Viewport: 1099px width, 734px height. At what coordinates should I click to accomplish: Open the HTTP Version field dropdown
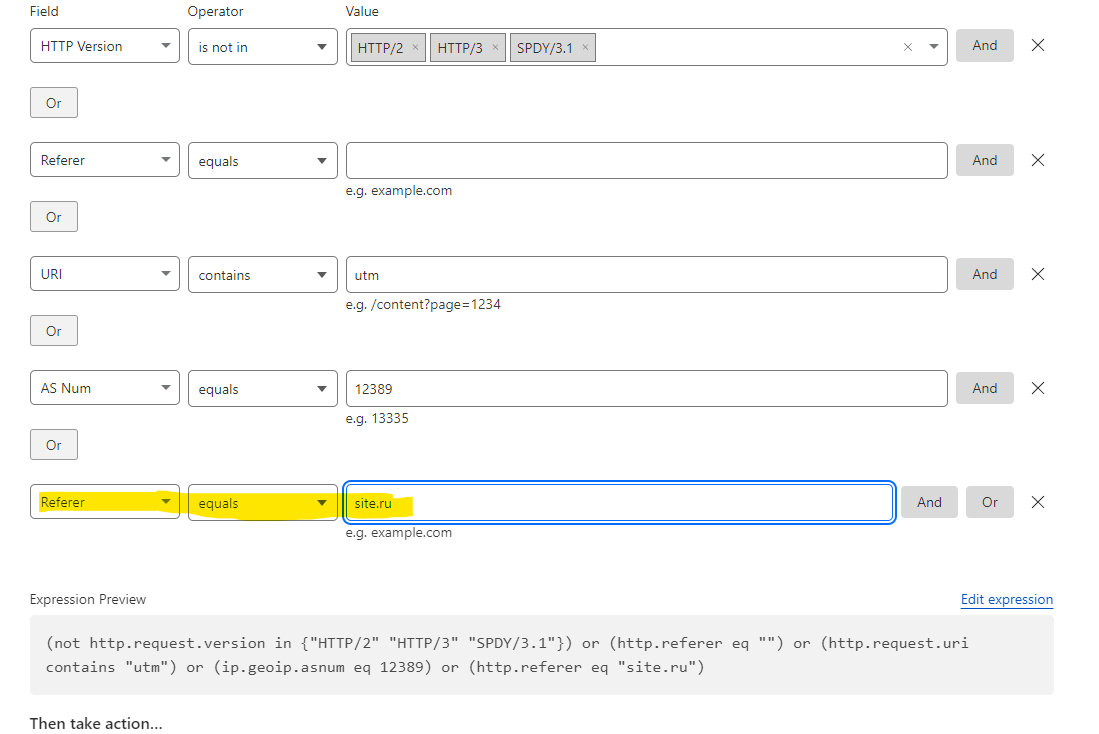coord(105,46)
